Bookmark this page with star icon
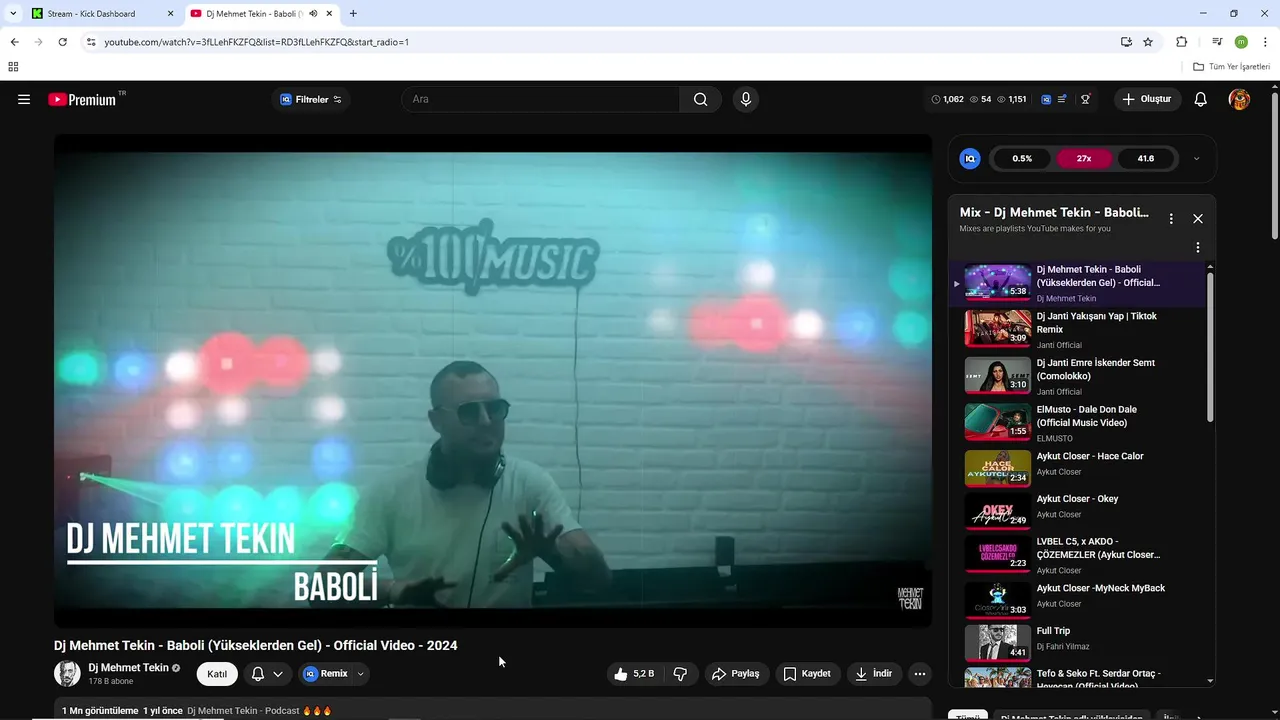This screenshot has height=720, width=1280. (1148, 42)
